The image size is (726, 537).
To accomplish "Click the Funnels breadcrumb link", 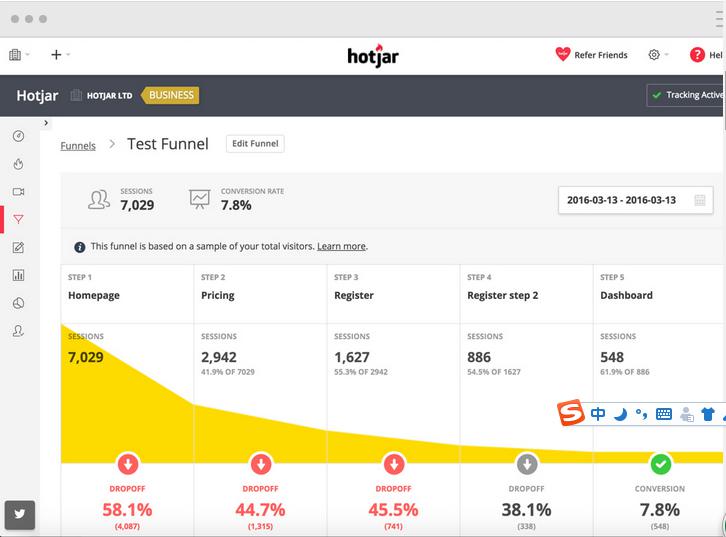I will point(78,146).
